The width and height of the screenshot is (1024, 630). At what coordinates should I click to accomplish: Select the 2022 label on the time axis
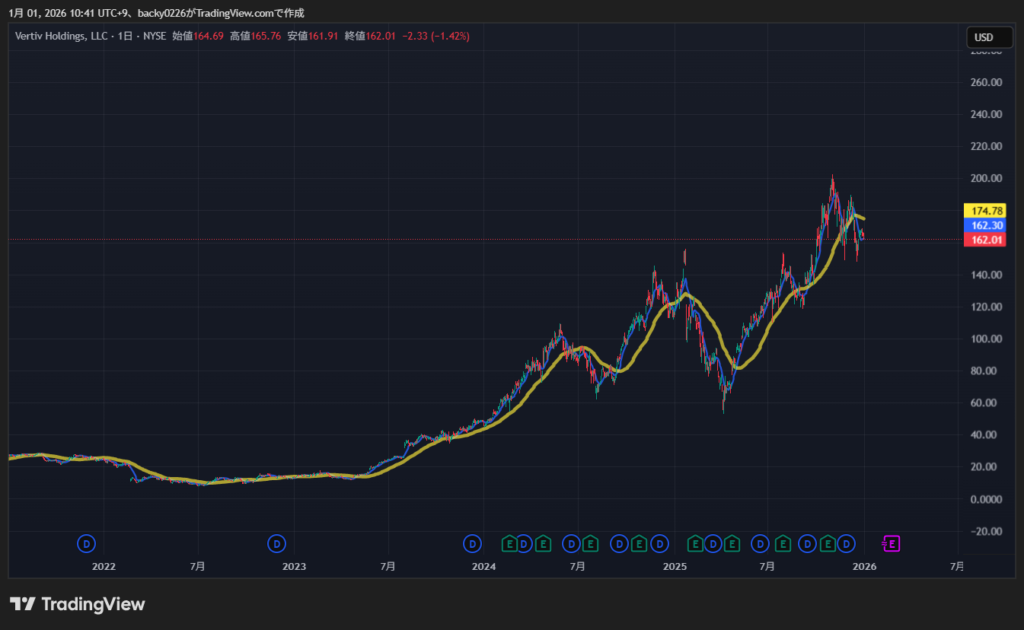(x=104, y=566)
